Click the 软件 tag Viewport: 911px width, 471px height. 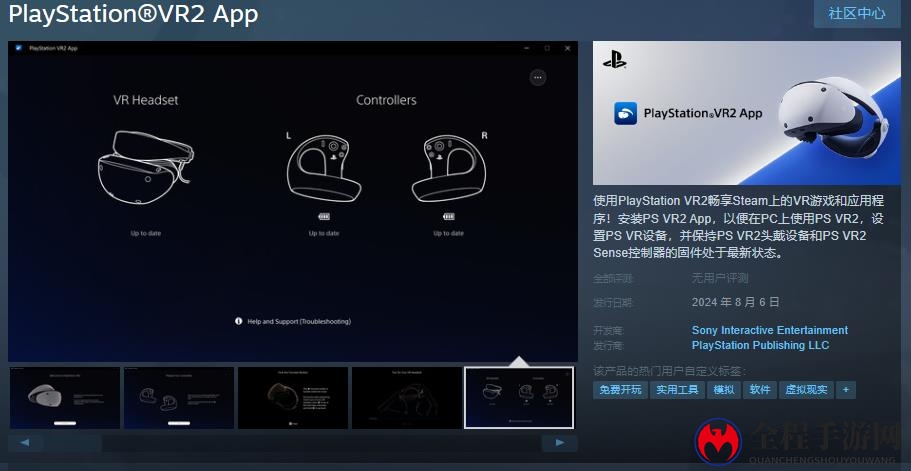[x=760, y=390]
